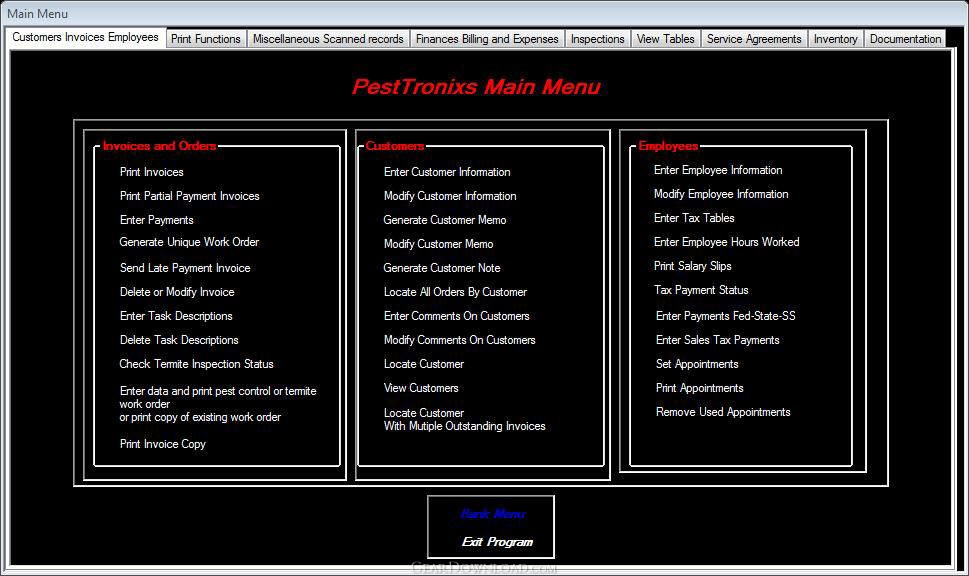The image size is (969, 576).
Task: Go to Finances Billing and Expenses tab
Action: (x=487, y=39)
